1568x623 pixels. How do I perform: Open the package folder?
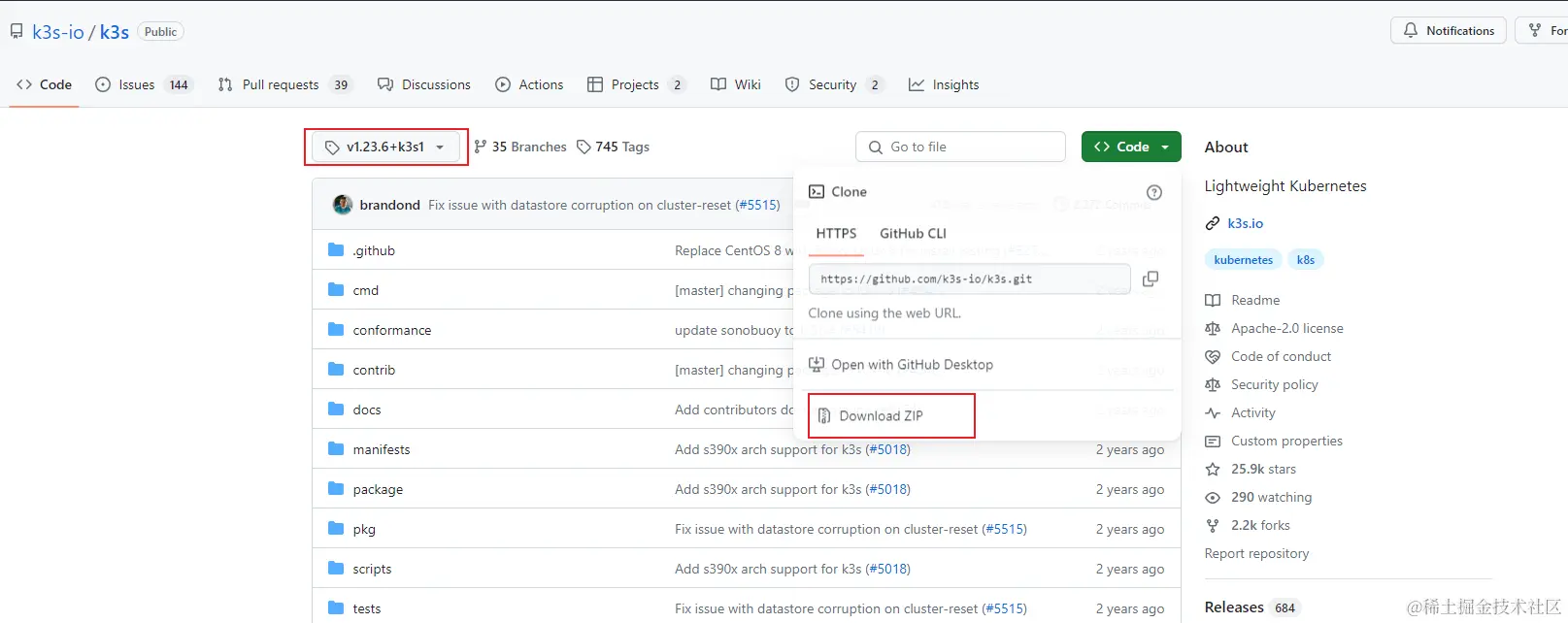pyautogui.click(x=378, y=489)
